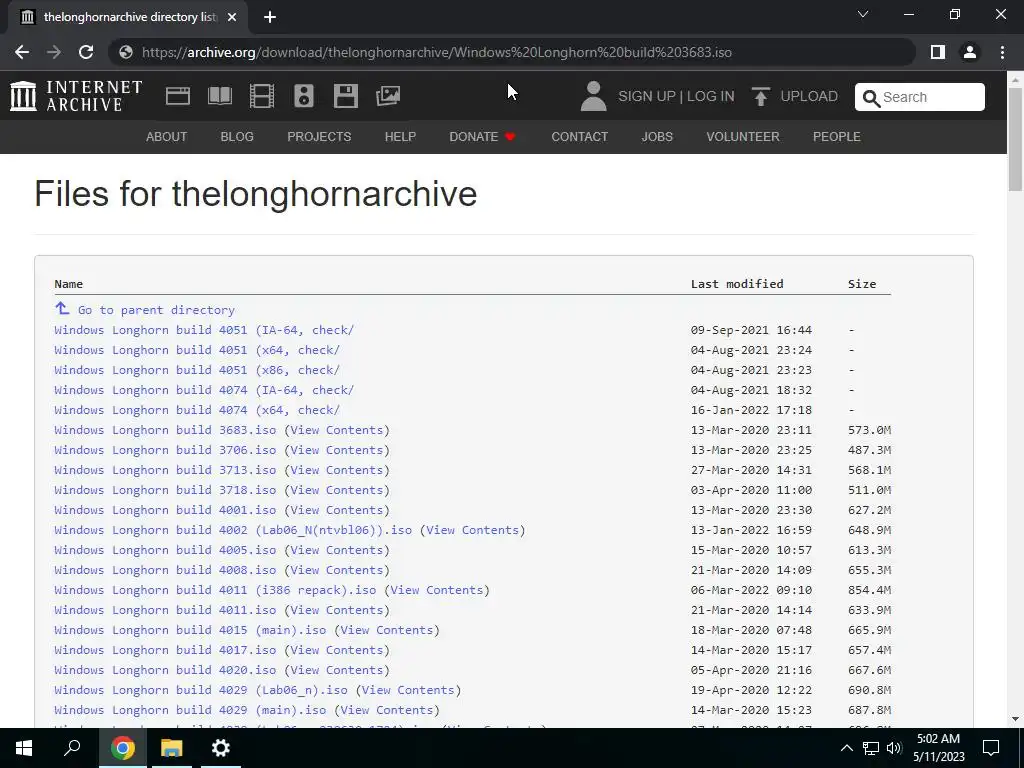Open the DONATE menu item
Image resolution: width=1024 pixels, height=768 pixels.
483,136
